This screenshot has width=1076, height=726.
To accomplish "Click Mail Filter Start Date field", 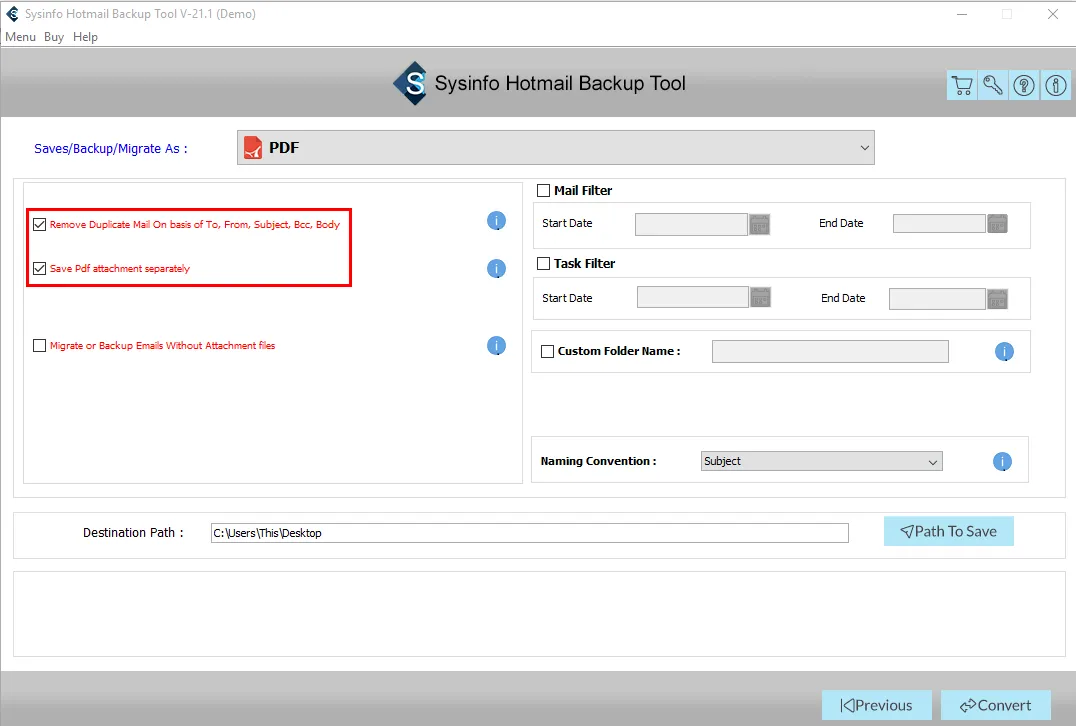I will pos(691,224).
